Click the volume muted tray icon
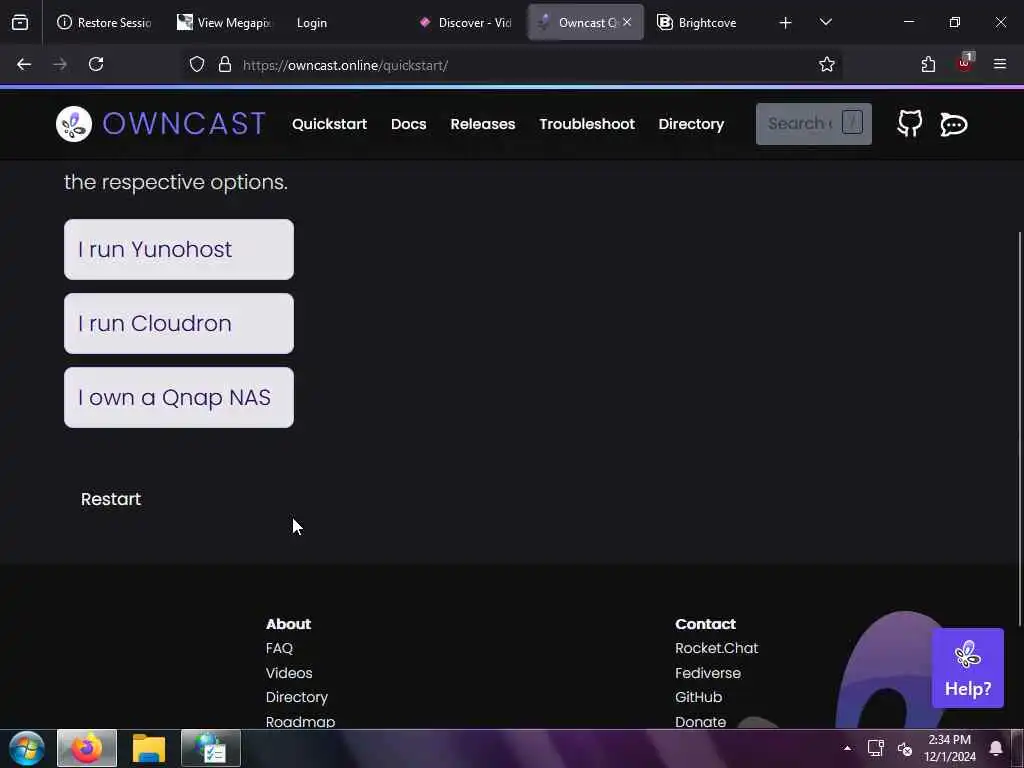This screenshot has width=1024, height=768. (x=904, y=748)
